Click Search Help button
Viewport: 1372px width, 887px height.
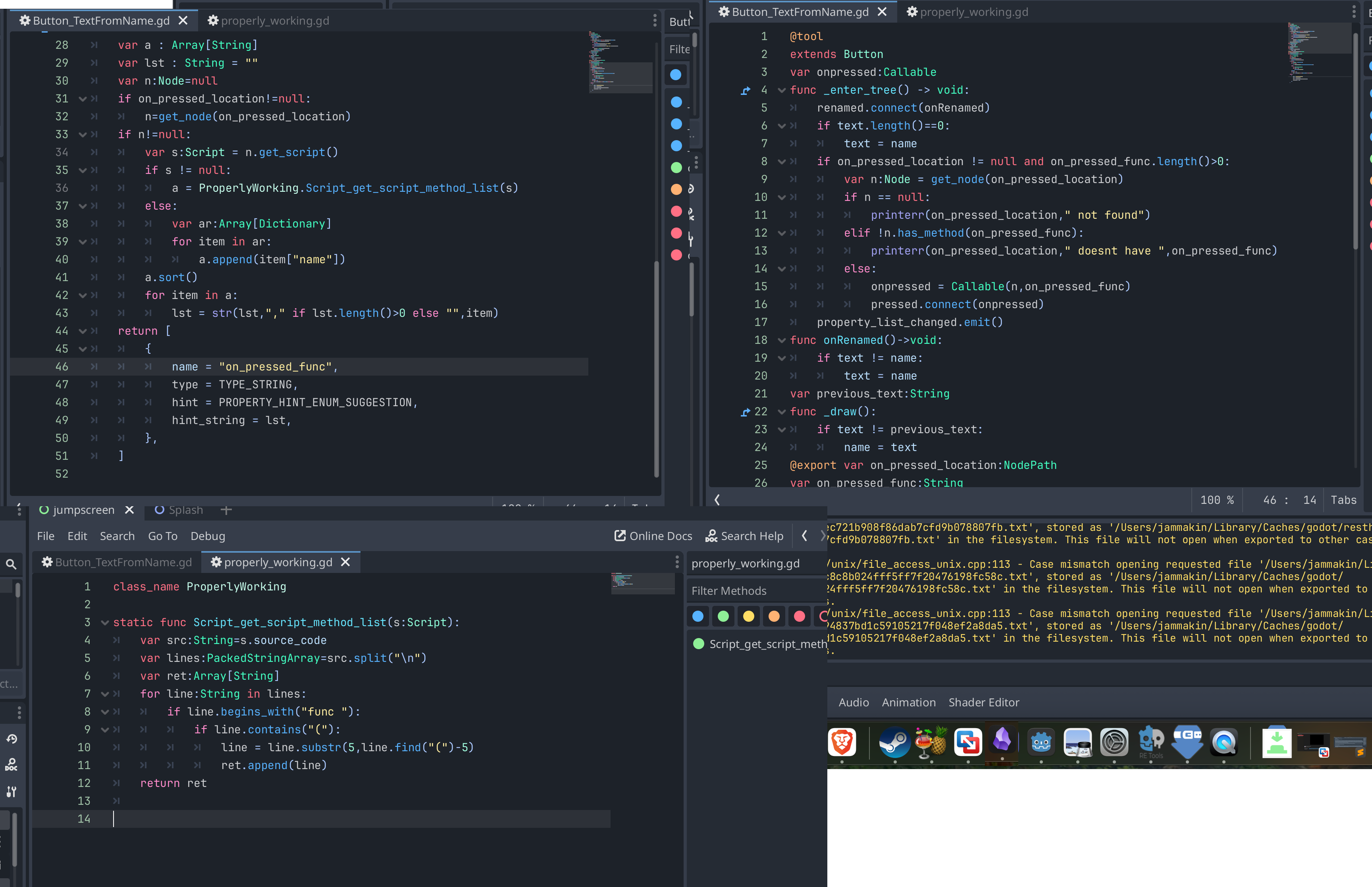pyautogui.click(x=744, y=536)
